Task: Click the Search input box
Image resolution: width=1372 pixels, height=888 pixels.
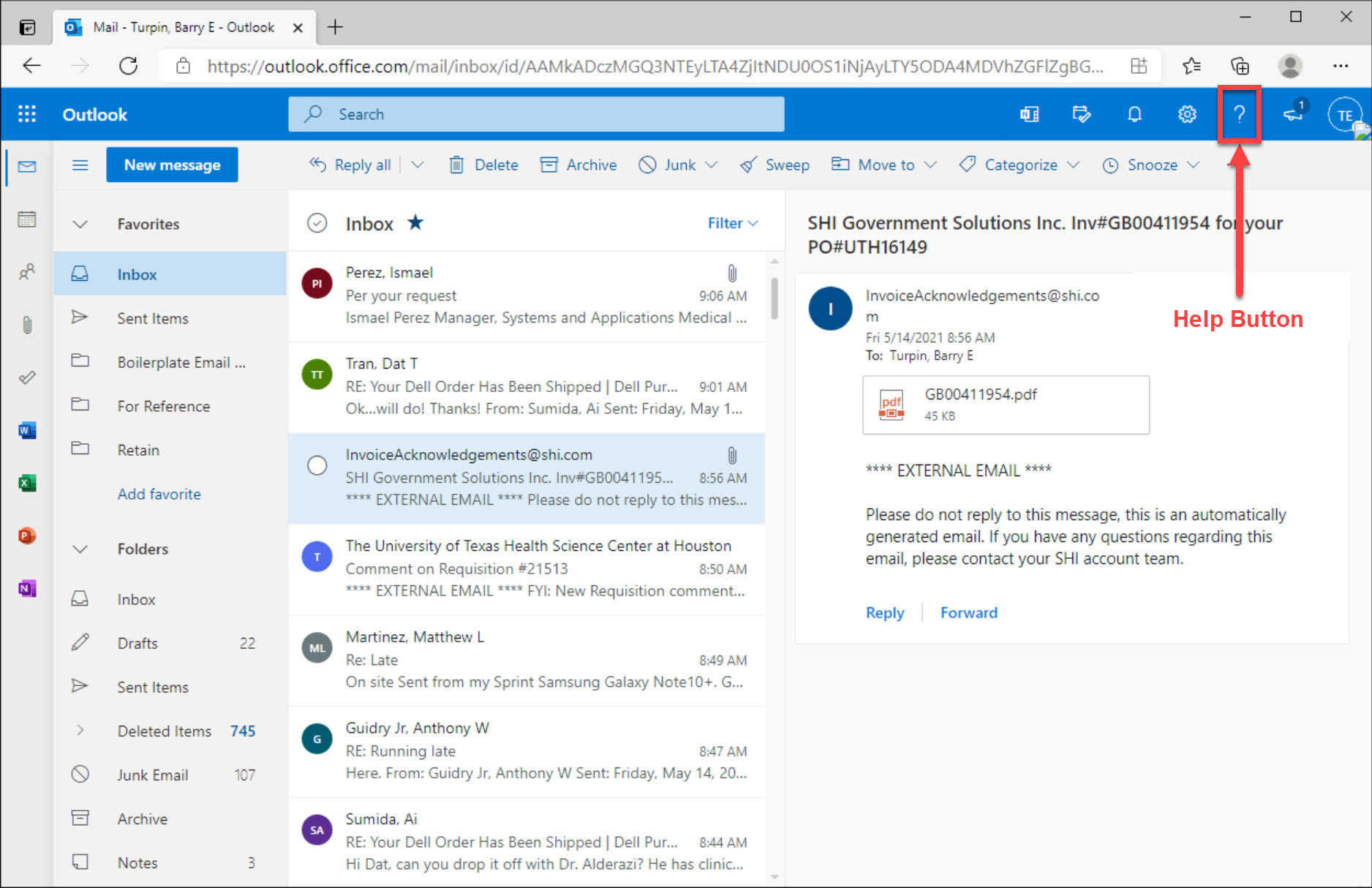Action: (536, 114)
